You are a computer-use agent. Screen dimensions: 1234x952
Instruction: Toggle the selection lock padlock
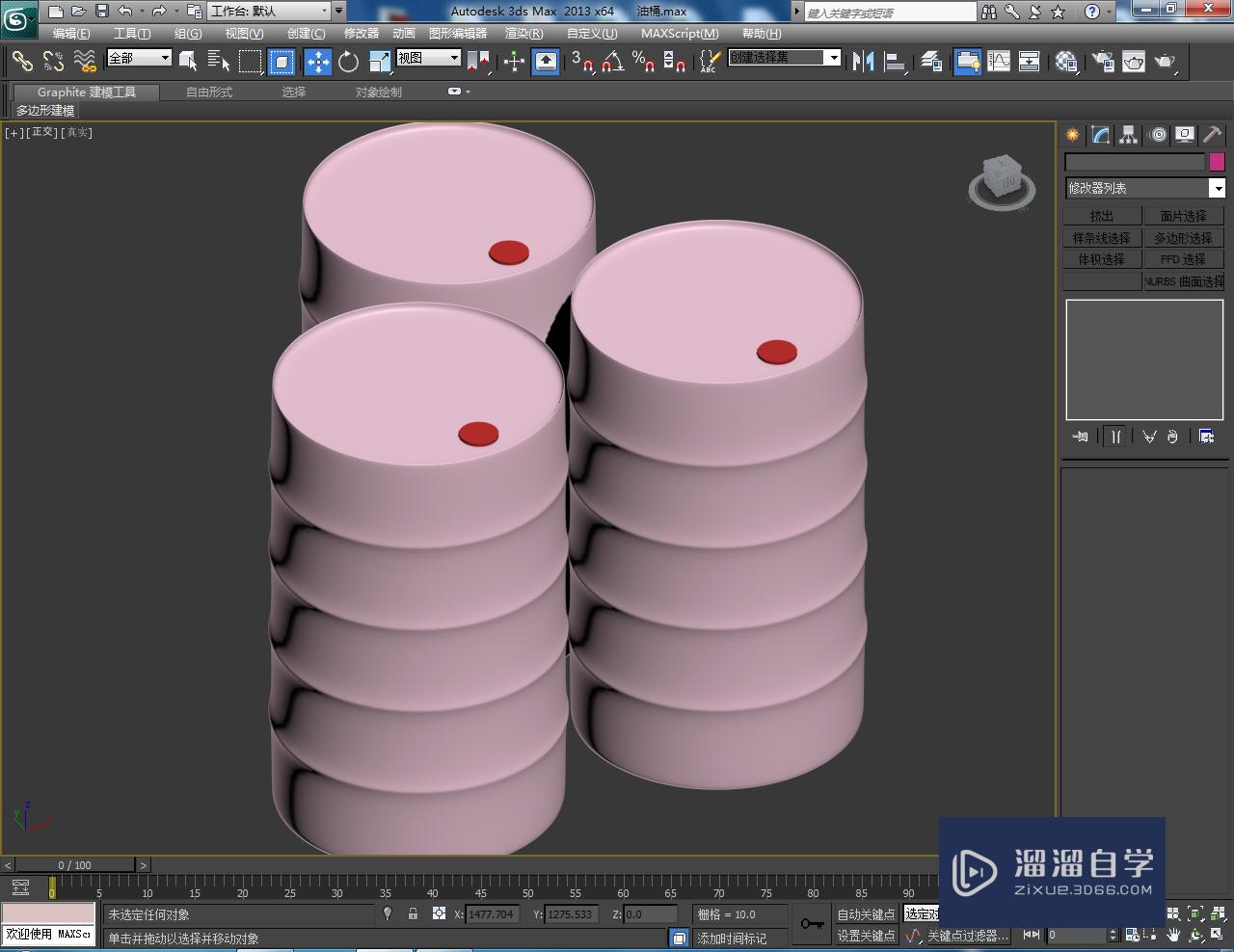point(413,913)
